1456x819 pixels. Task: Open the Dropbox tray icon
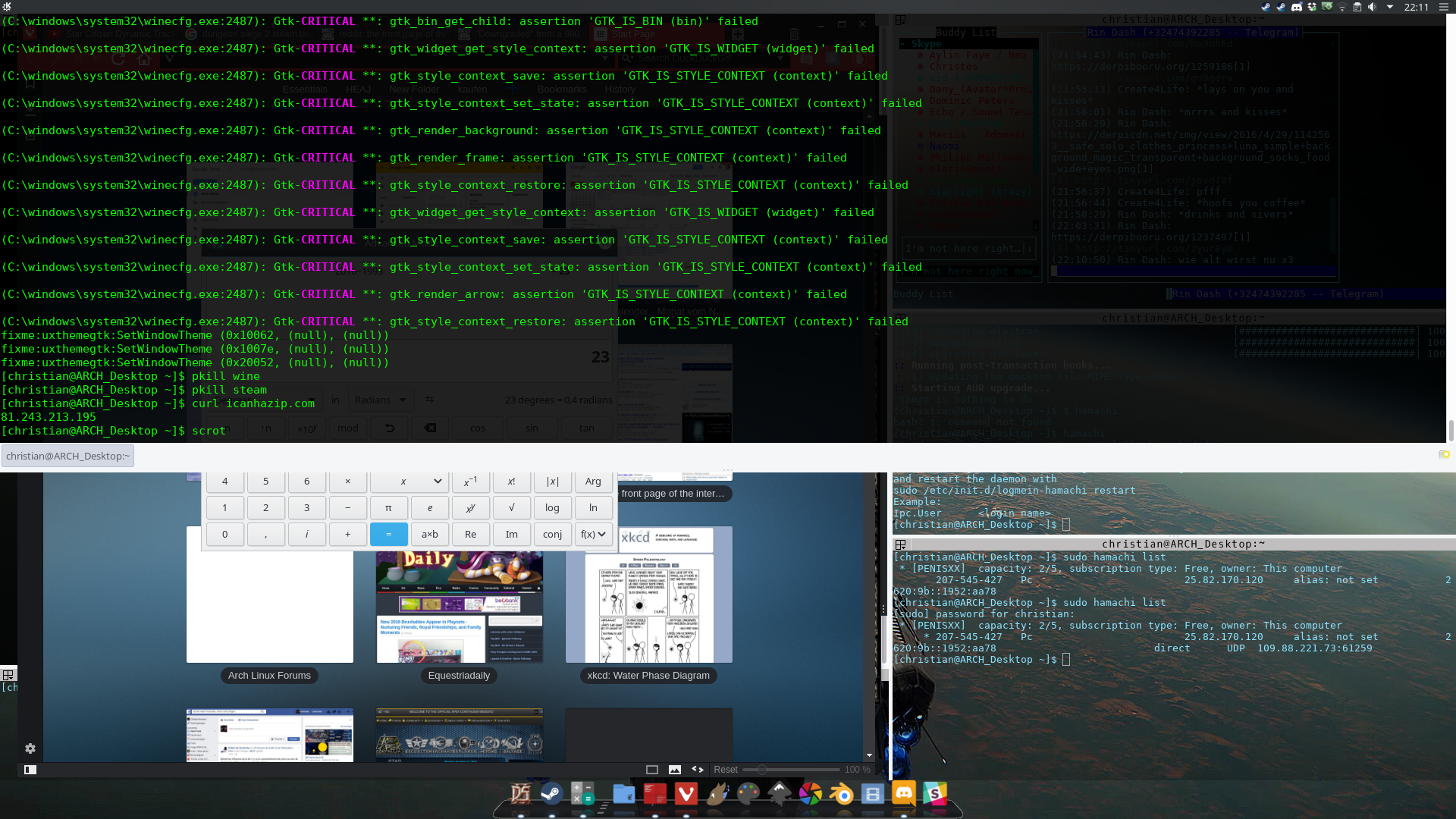coord(1312,7)
